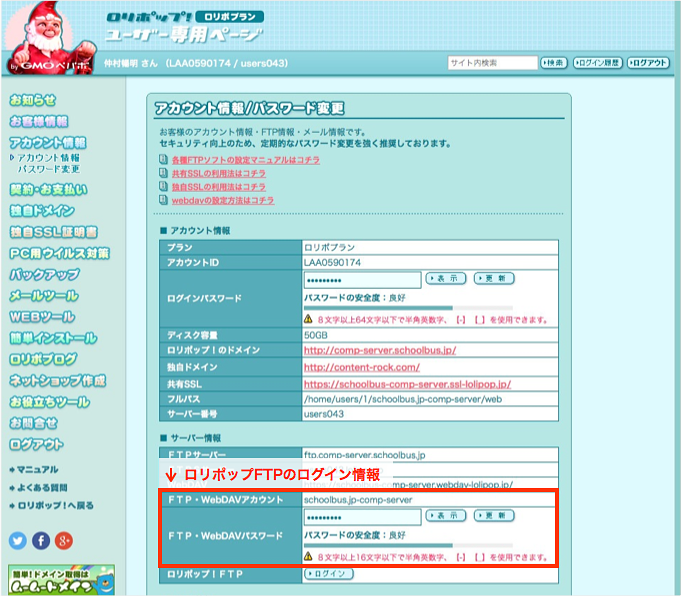The image size is (681, 596).
Task: Click FTP password strength meter bar
Action: [408, 545]
